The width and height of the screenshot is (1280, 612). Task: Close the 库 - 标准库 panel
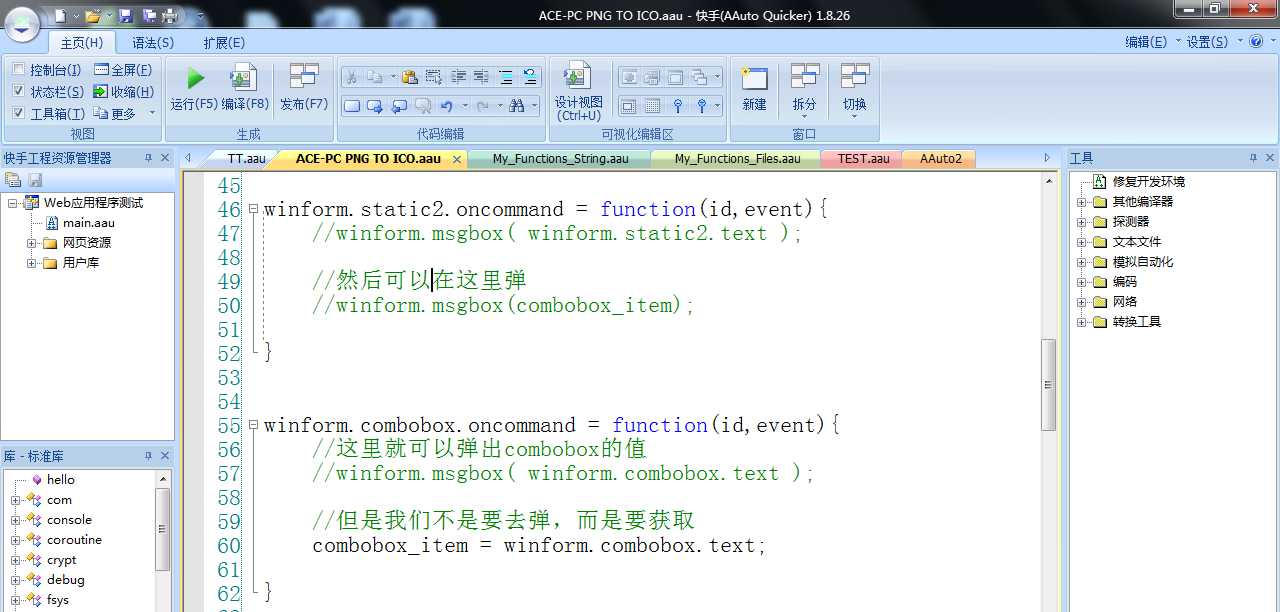point(165,456)
